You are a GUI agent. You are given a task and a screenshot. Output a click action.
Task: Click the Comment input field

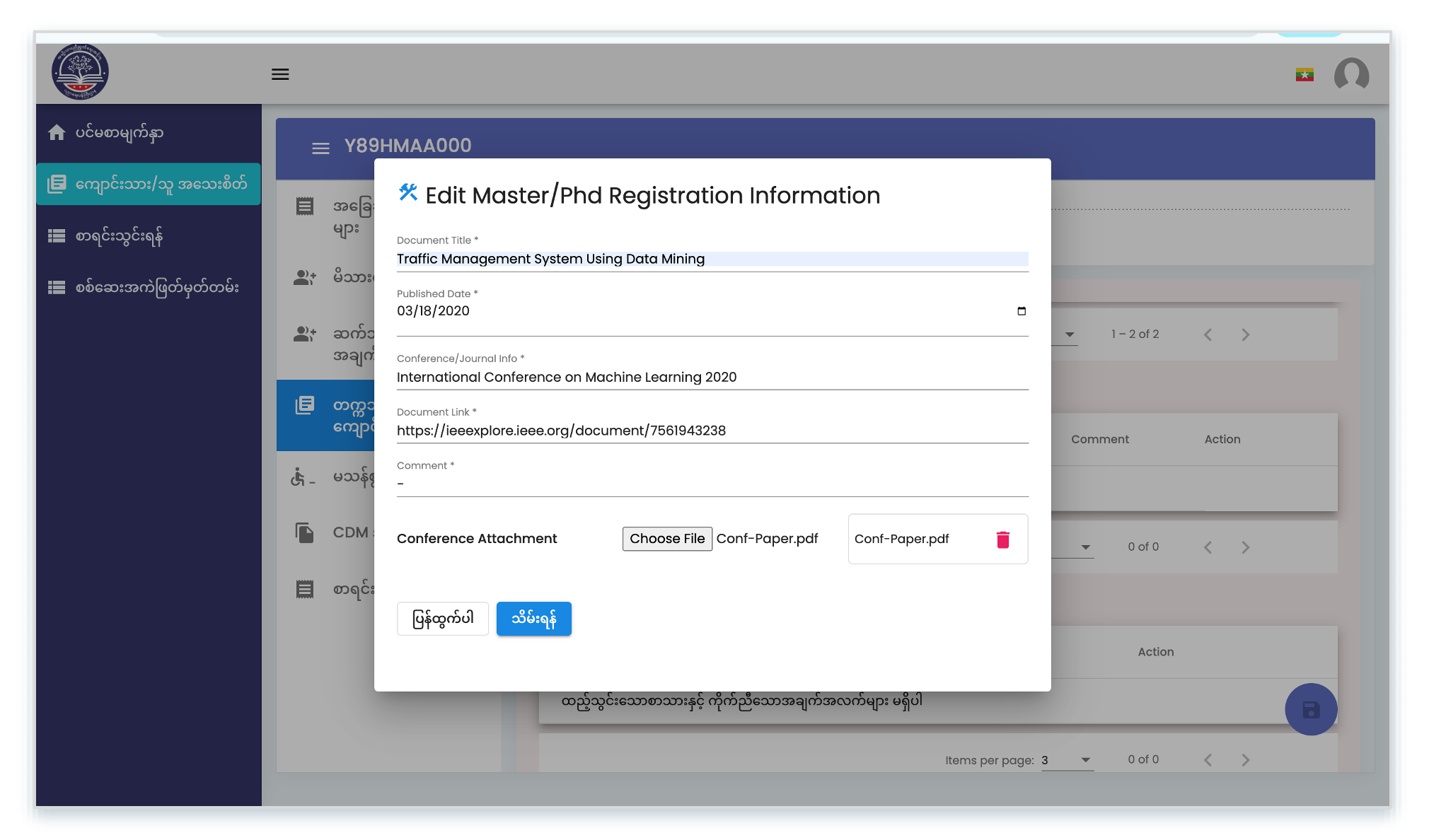(x=712, y=484)
